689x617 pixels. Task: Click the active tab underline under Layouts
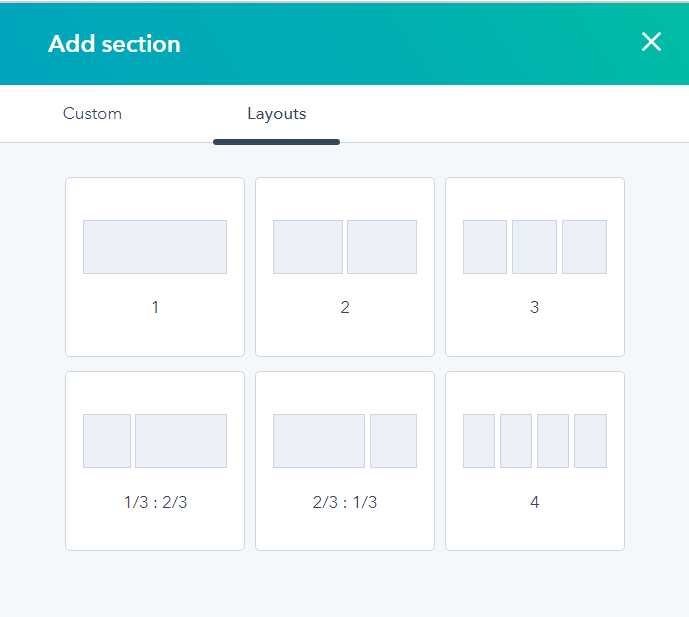click(x=276, y=142)
